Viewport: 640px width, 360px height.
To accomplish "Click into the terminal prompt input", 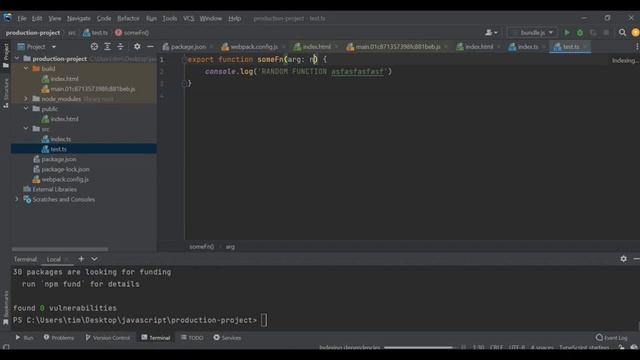I will pyautogui.click(x=264, y=320).
